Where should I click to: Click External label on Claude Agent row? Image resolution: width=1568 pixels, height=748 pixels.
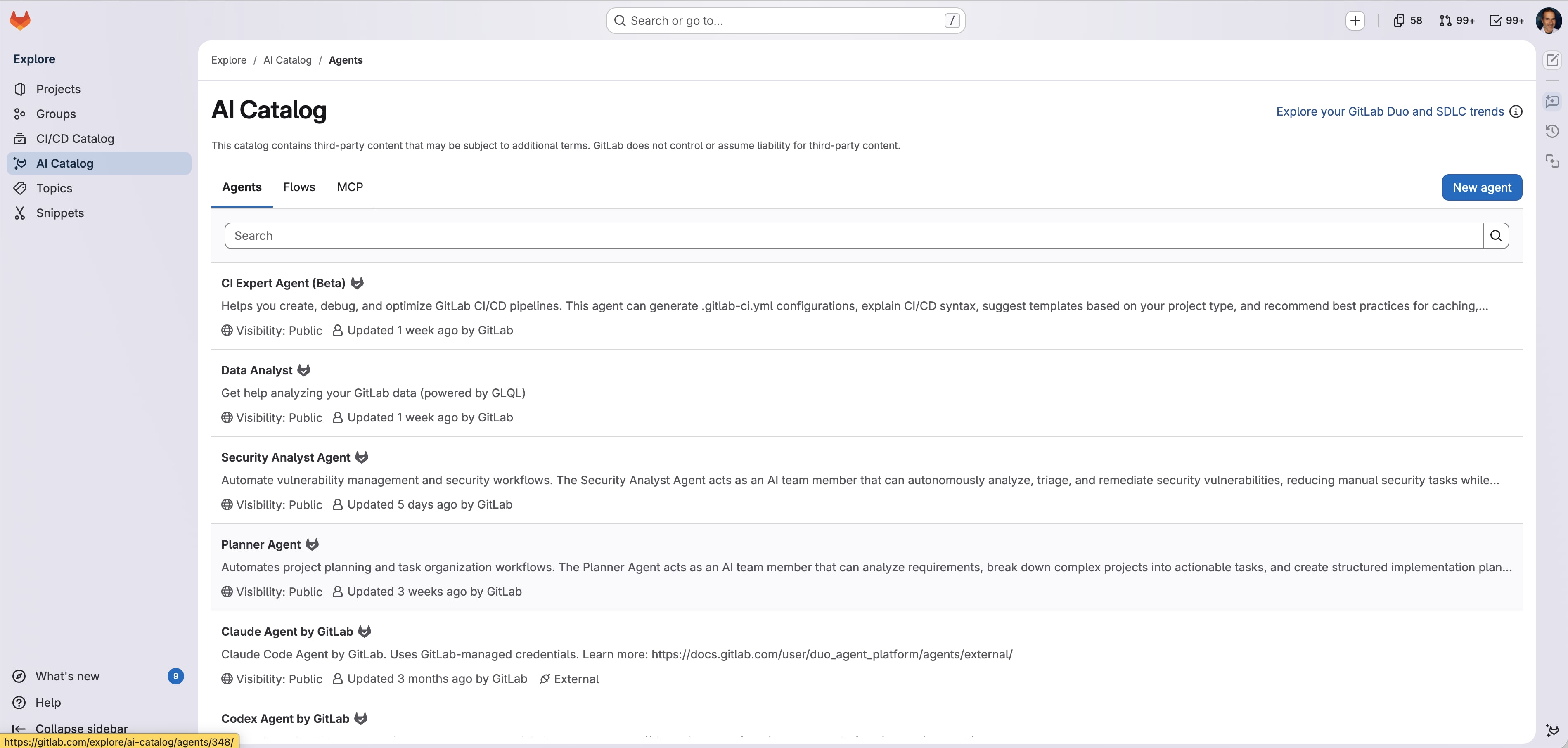[569, 679]
